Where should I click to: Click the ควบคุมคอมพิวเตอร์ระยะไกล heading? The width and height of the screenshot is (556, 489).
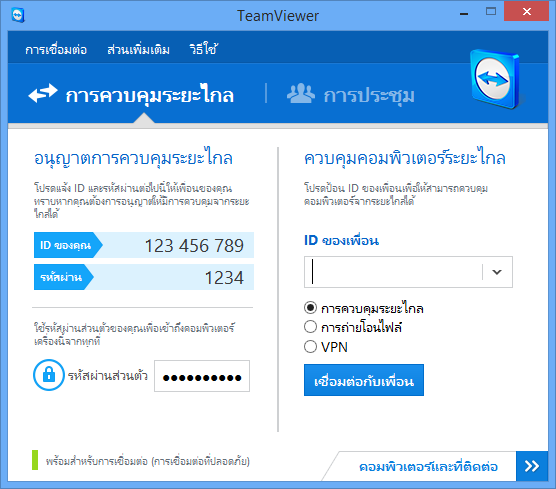point(405,157)
